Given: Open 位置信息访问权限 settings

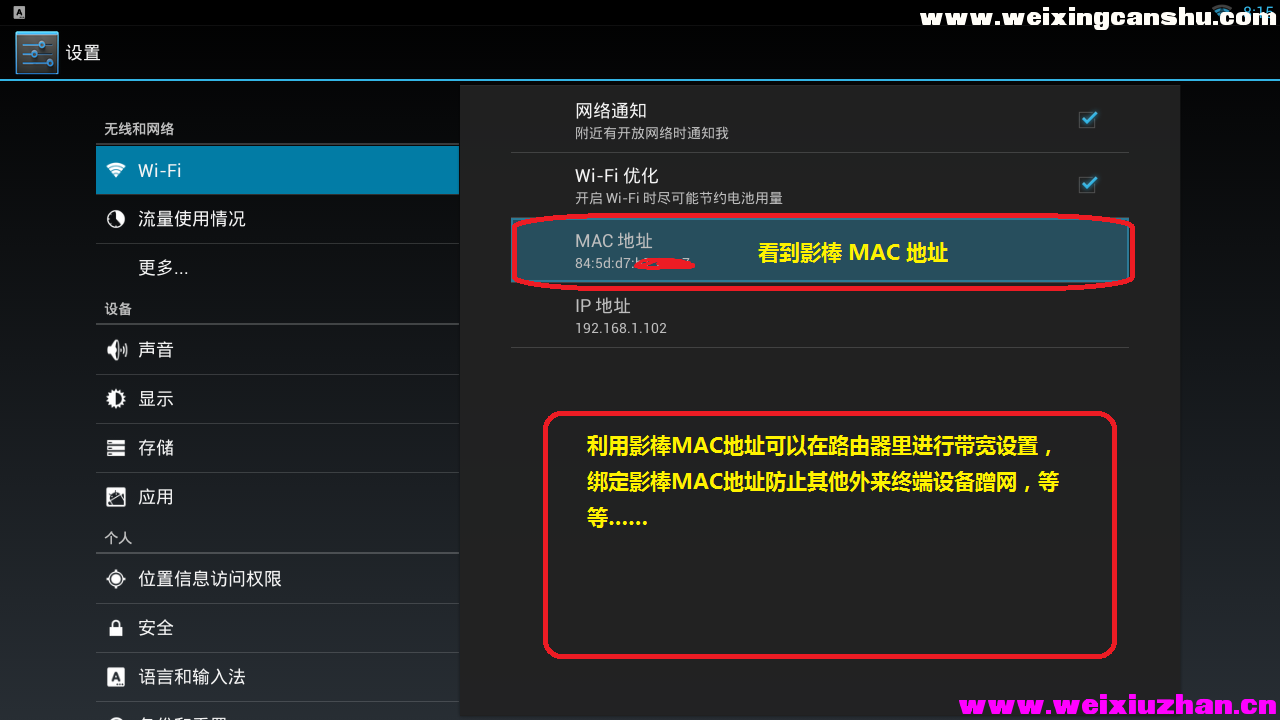Looking at the screenshot, I should click(x=277, y=579).
